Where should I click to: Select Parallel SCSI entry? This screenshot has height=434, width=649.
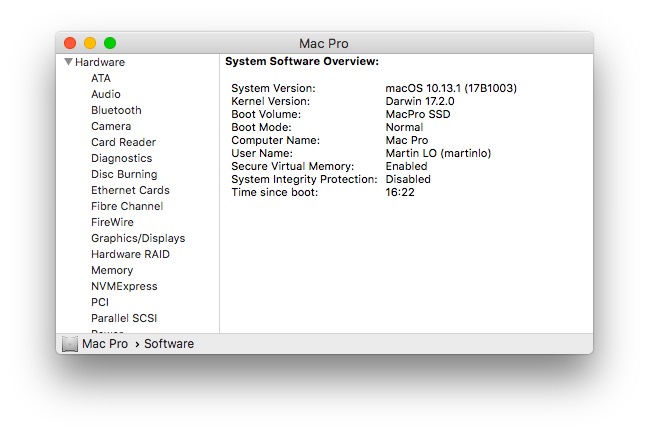[124, 318]
